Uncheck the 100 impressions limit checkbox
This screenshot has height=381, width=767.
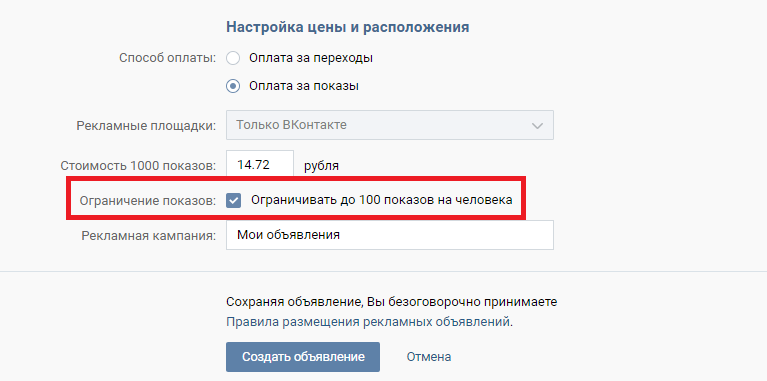coord(233,200)
